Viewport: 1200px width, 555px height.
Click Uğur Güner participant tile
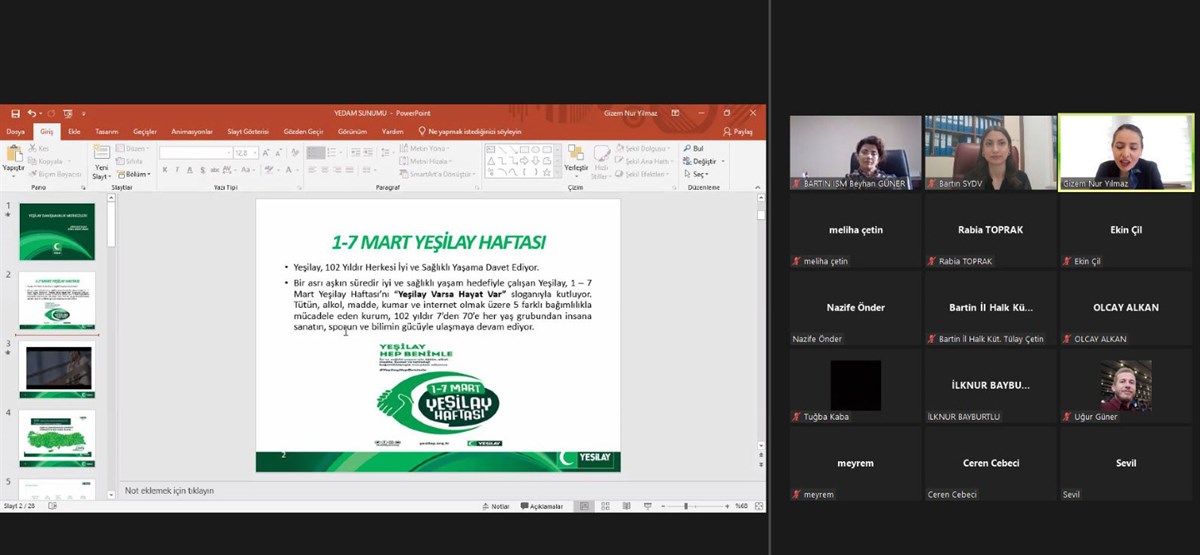pos(1126,386)
